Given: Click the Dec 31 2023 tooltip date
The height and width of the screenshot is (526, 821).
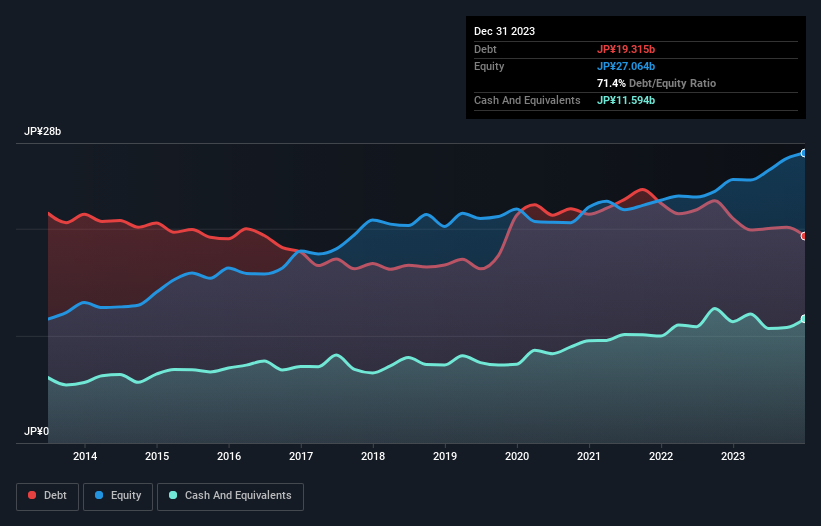Looking at the screenshot, I should [504, 31].
